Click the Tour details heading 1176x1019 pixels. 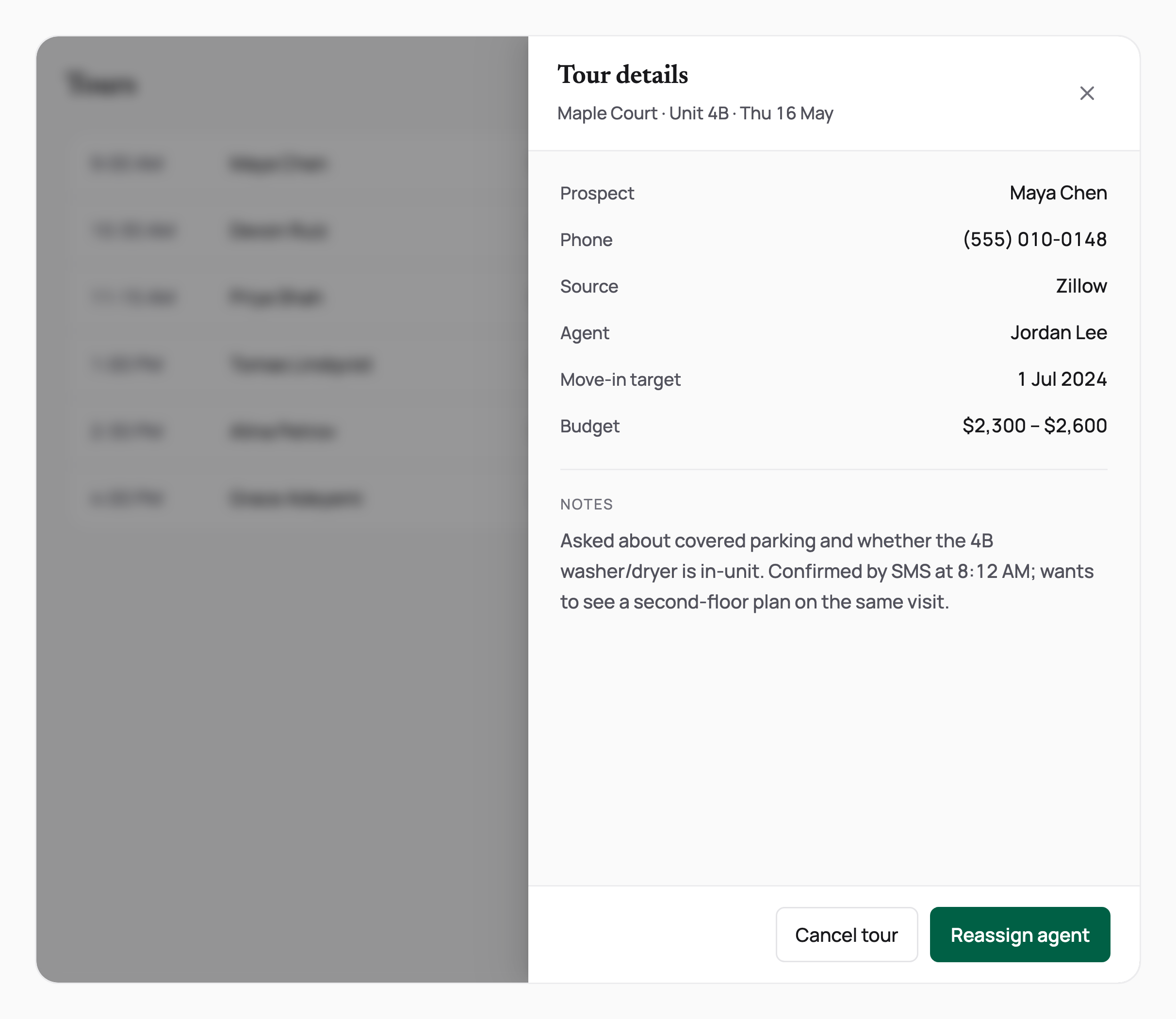click(622, 75)
